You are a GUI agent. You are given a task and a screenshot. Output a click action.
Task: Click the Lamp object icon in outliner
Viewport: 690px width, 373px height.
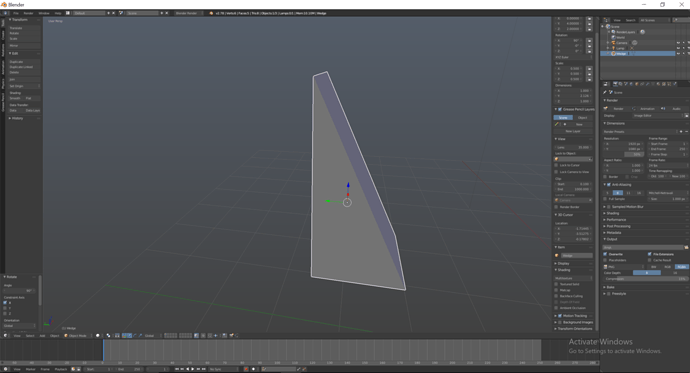613,48
